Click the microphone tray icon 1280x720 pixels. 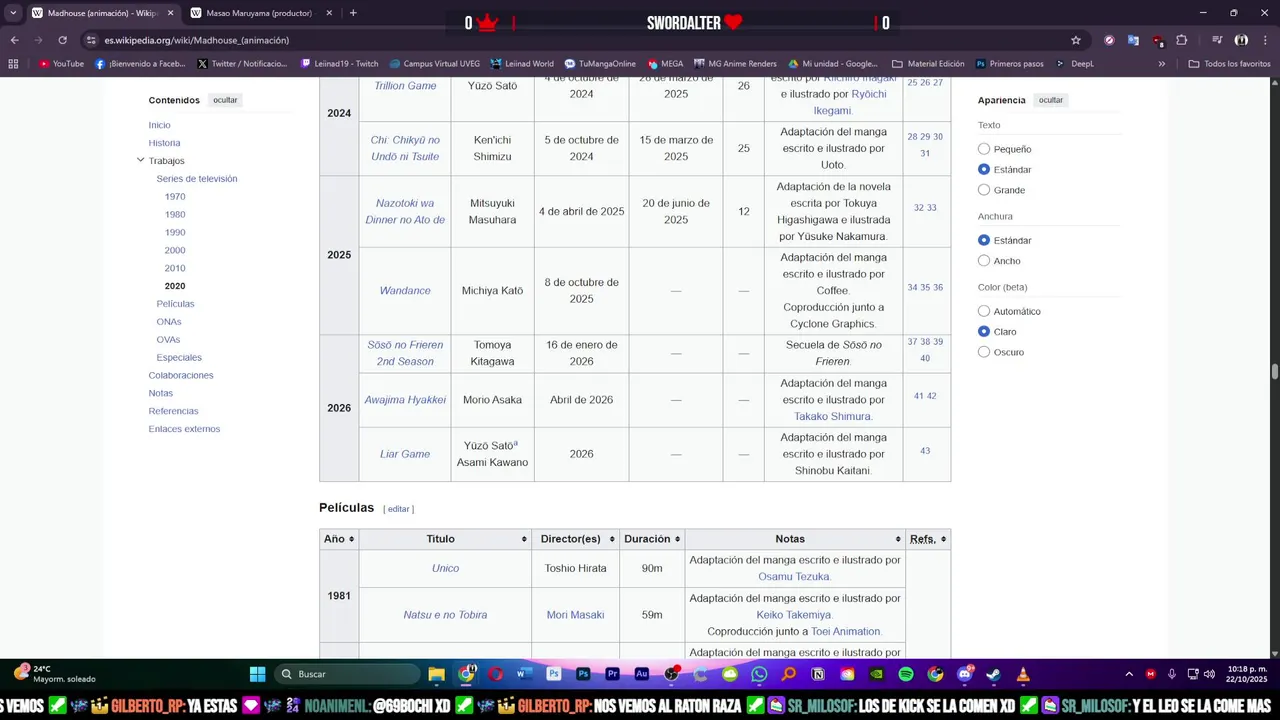pos(1172,674)
